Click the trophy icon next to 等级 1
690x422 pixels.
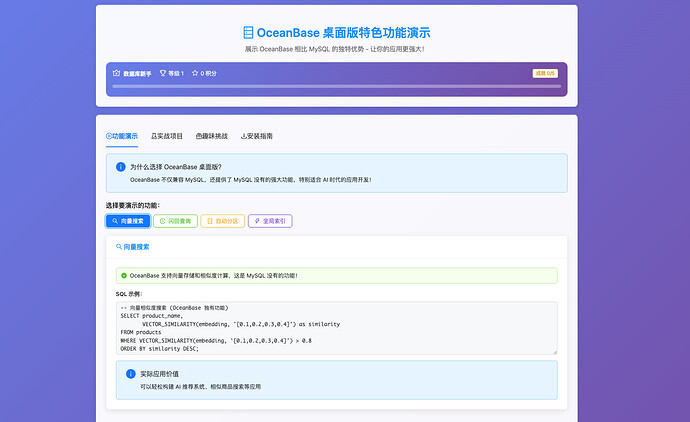(163, 73)
